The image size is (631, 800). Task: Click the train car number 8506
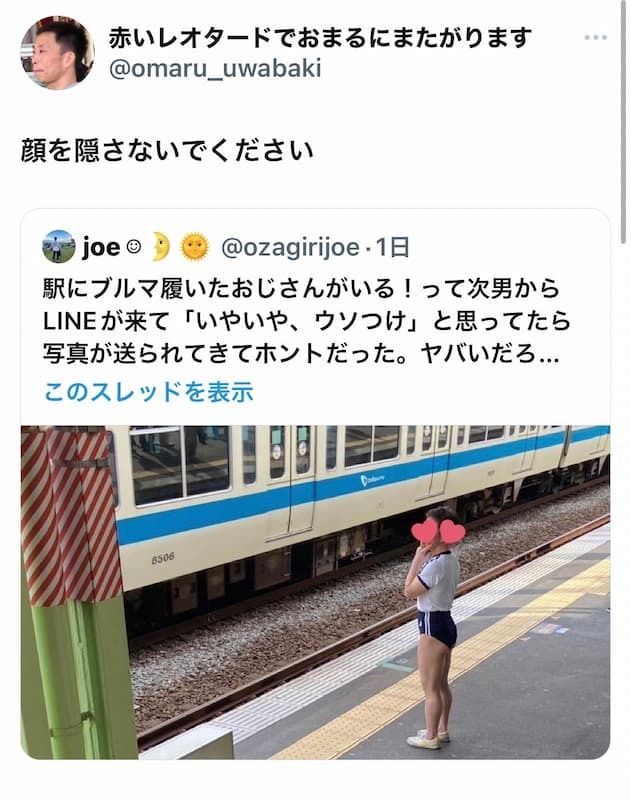tap(163, 559)
